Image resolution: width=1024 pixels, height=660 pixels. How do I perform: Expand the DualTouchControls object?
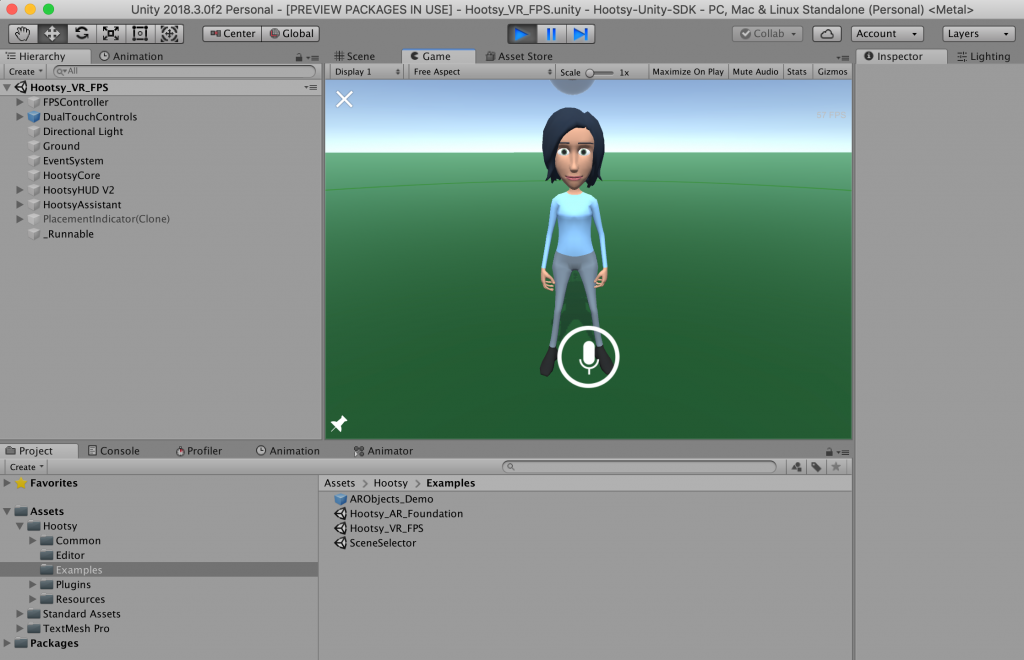(x=20, y=117)
